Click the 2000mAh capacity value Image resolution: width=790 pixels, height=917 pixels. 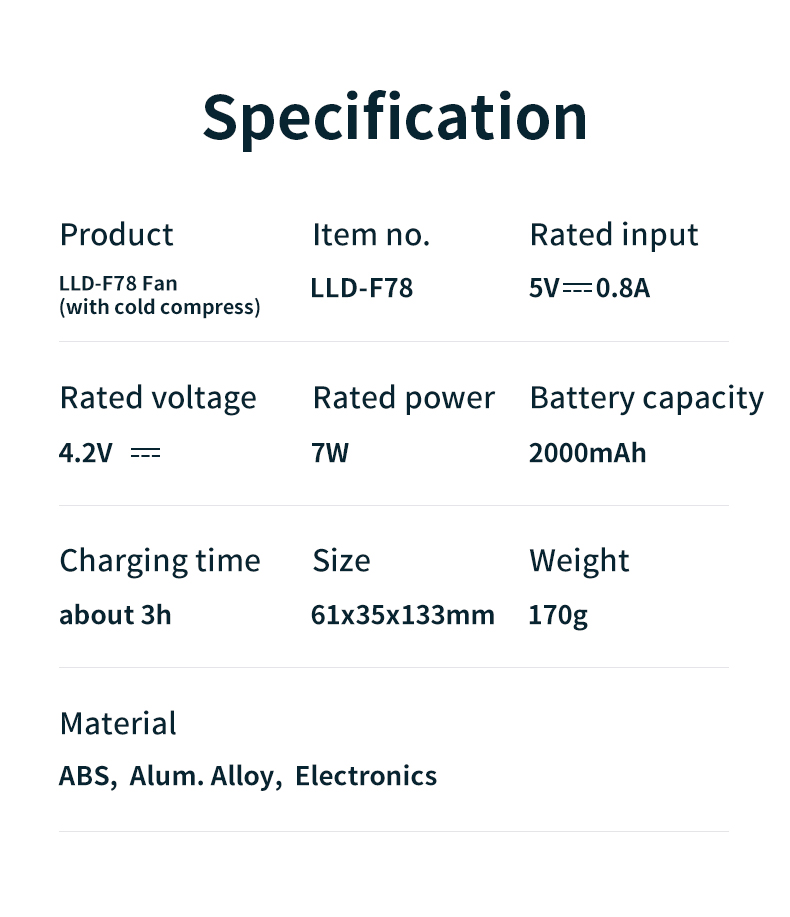pyautogui.click(x=587, y=453)
